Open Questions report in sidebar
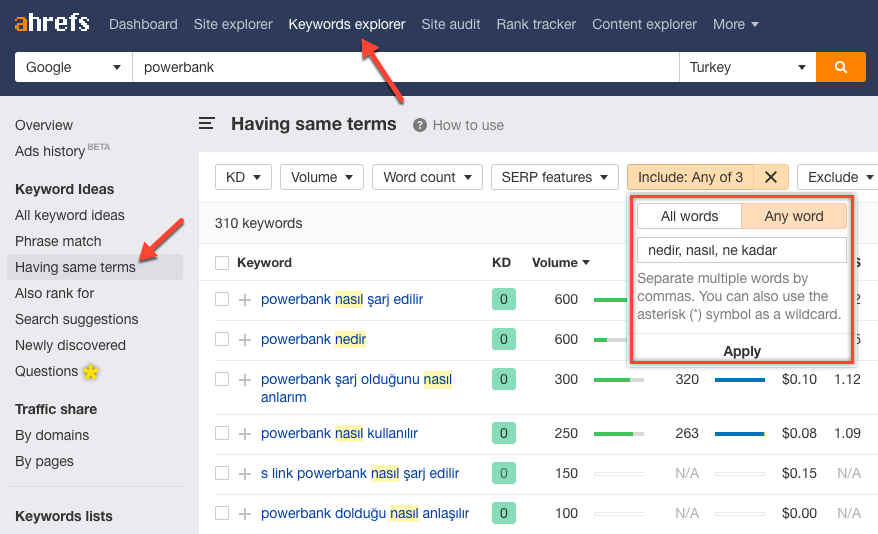 pos(46,371)
